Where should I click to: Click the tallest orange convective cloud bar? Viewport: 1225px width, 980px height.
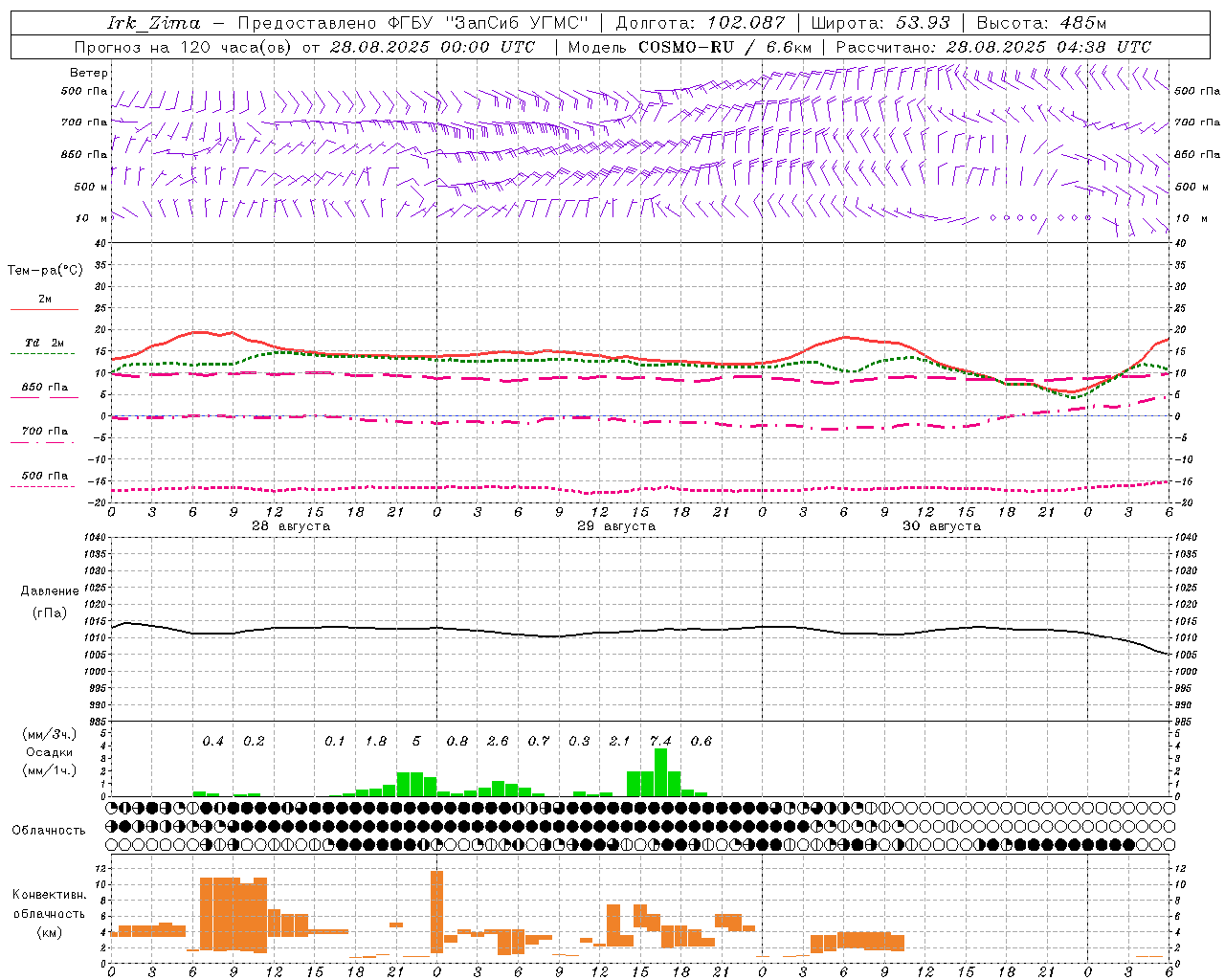[x=437, y=910]
